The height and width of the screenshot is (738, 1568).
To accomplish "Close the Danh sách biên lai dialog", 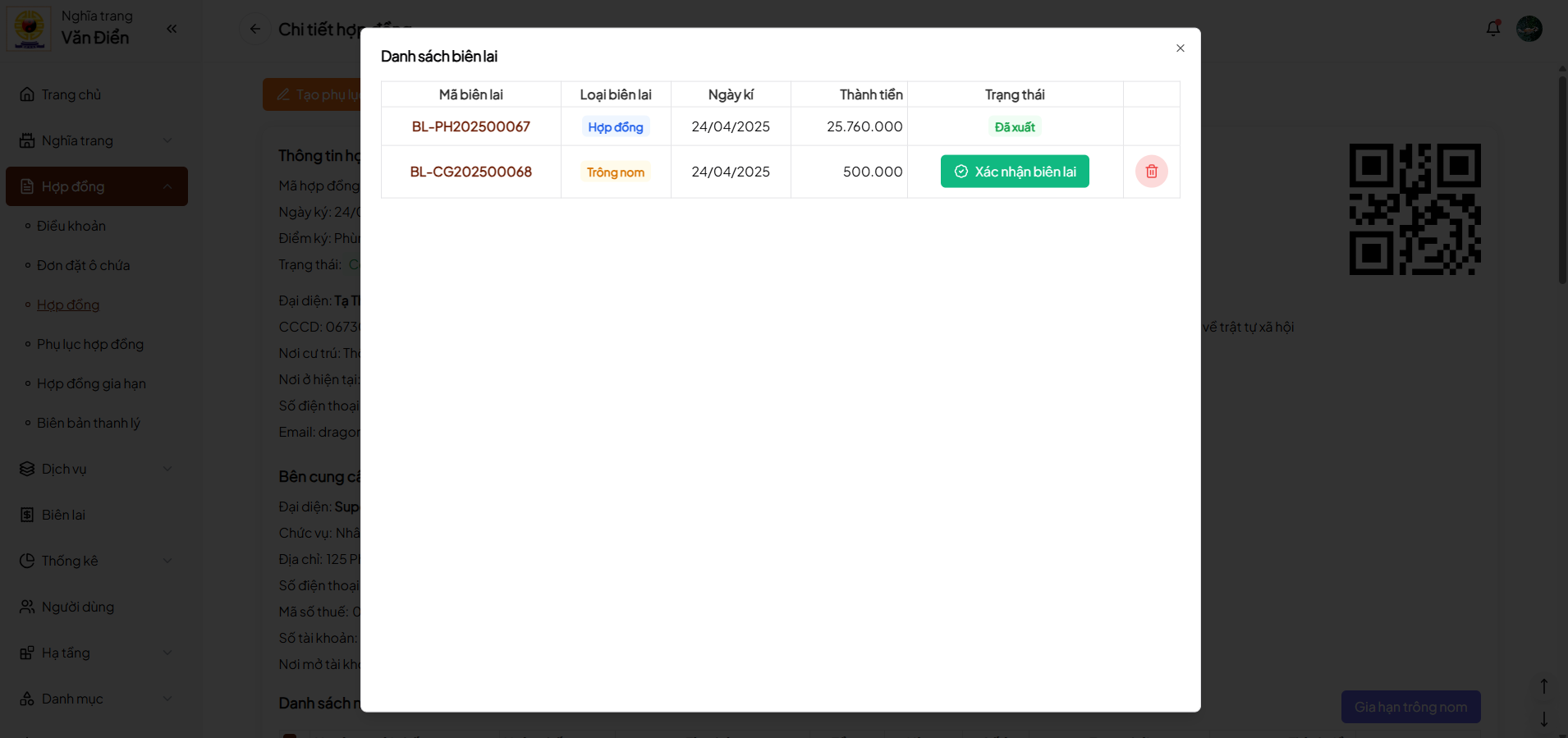I will click(x=1180, y=48).
